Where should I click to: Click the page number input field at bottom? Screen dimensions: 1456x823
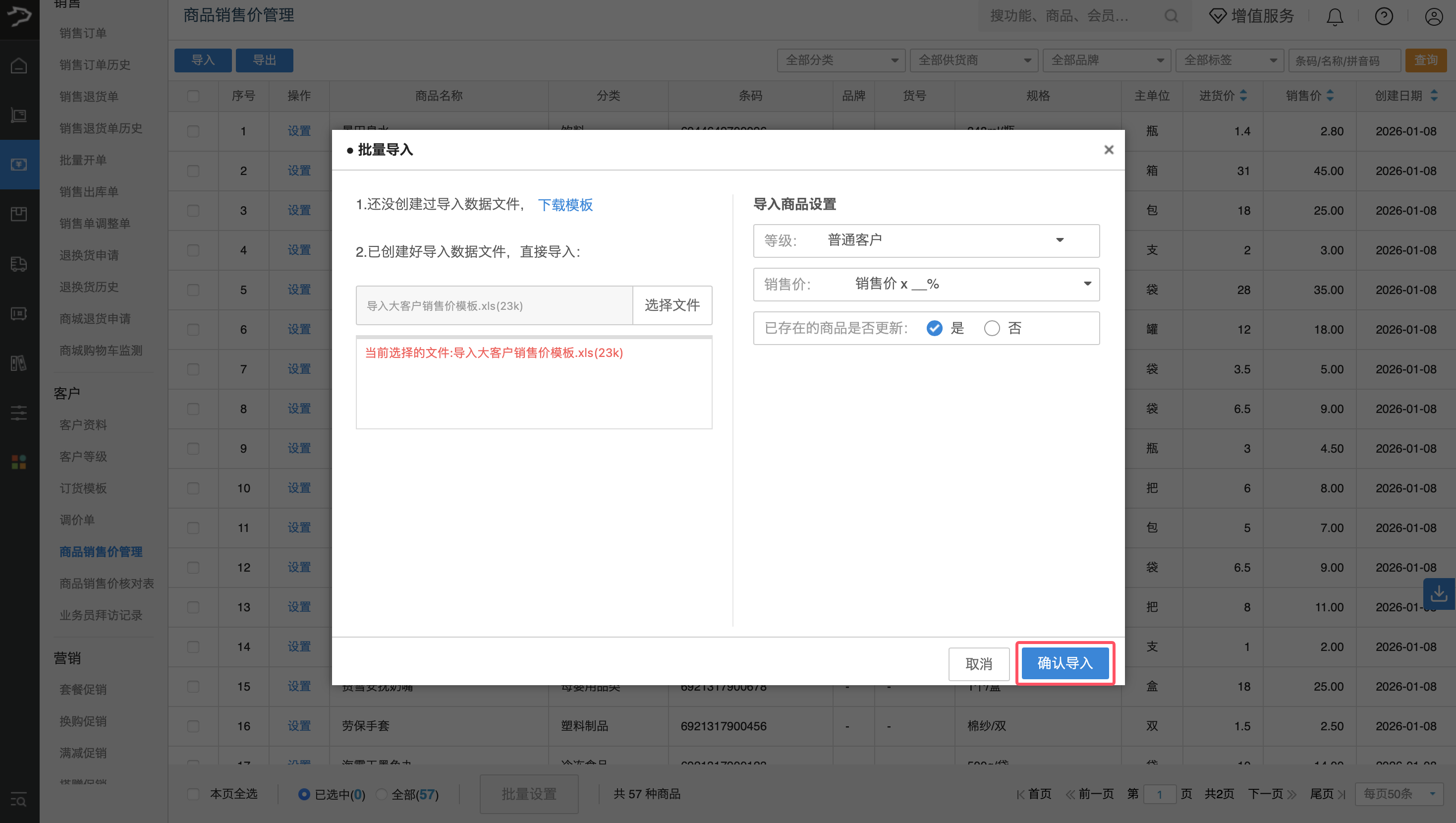coord(1161,794)
